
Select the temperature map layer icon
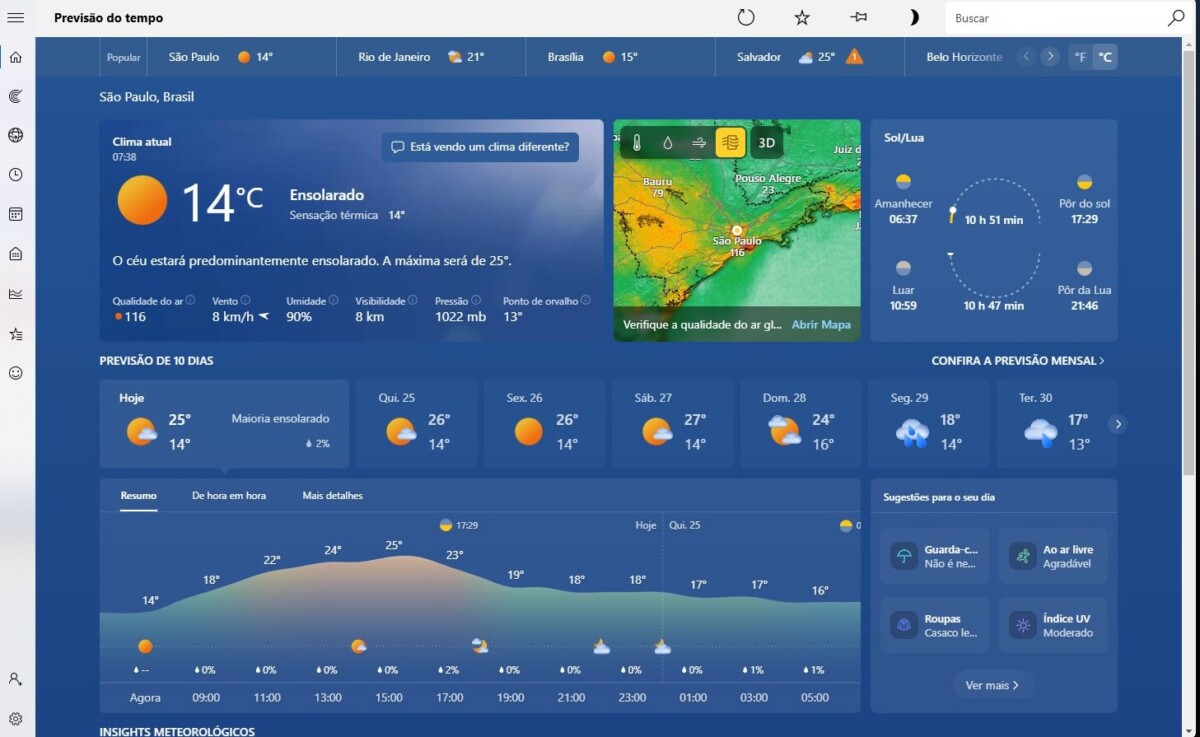tap(637, 143)
